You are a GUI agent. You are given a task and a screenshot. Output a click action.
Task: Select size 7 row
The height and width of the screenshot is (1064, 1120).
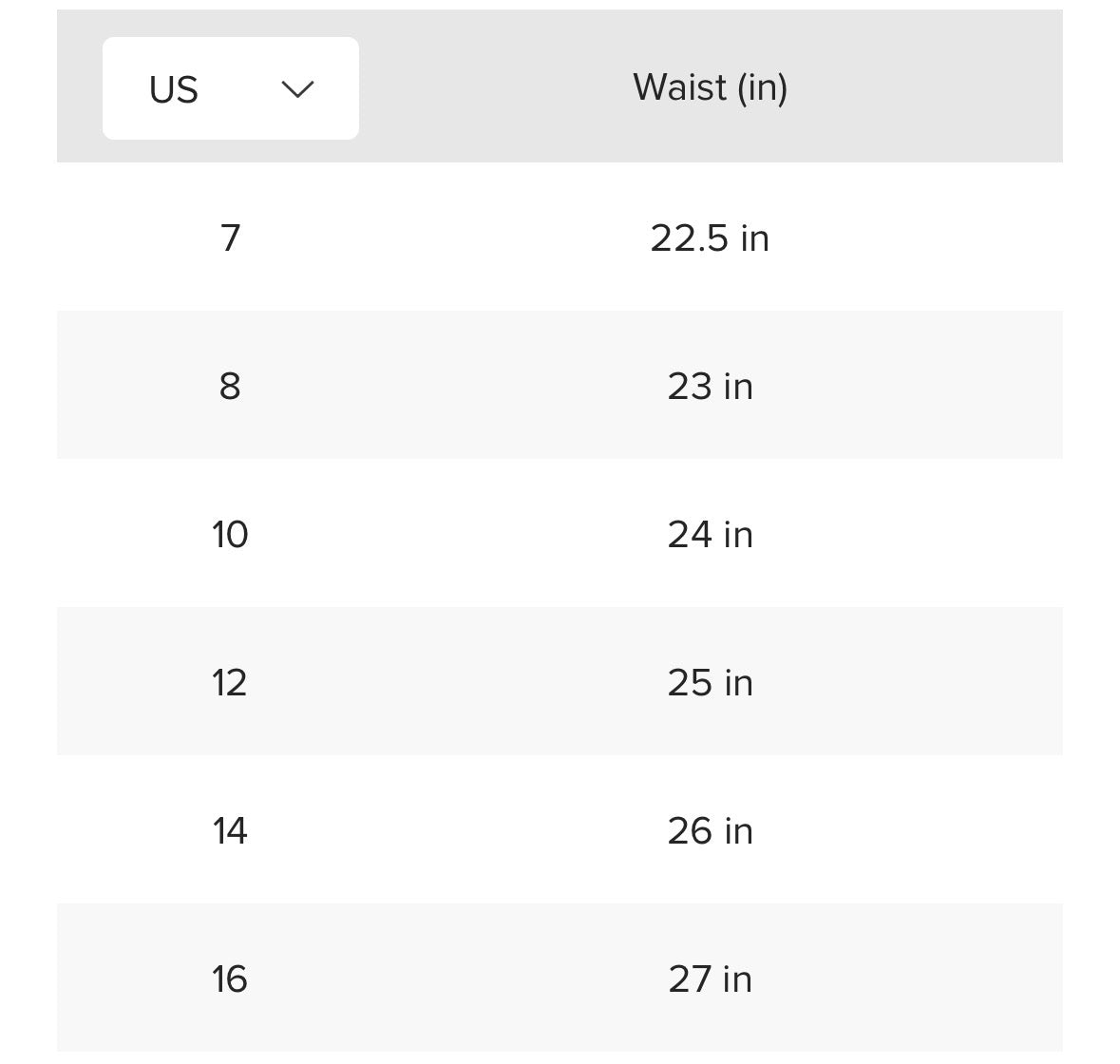(x=230, y=237)
